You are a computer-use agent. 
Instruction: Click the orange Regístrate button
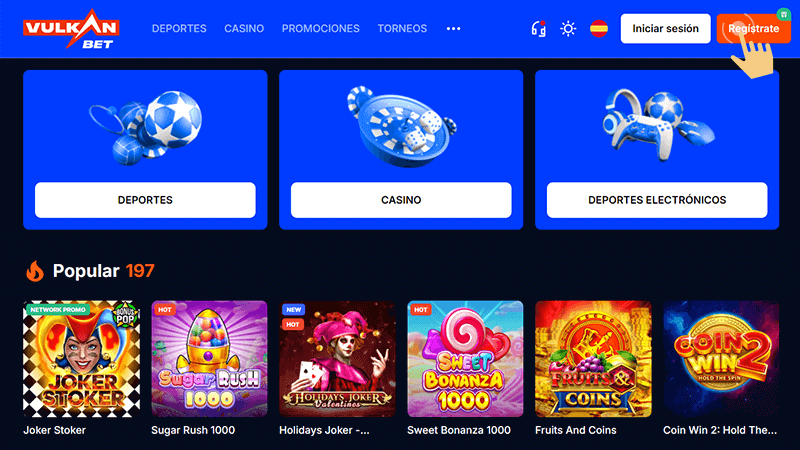pos(754,29)
